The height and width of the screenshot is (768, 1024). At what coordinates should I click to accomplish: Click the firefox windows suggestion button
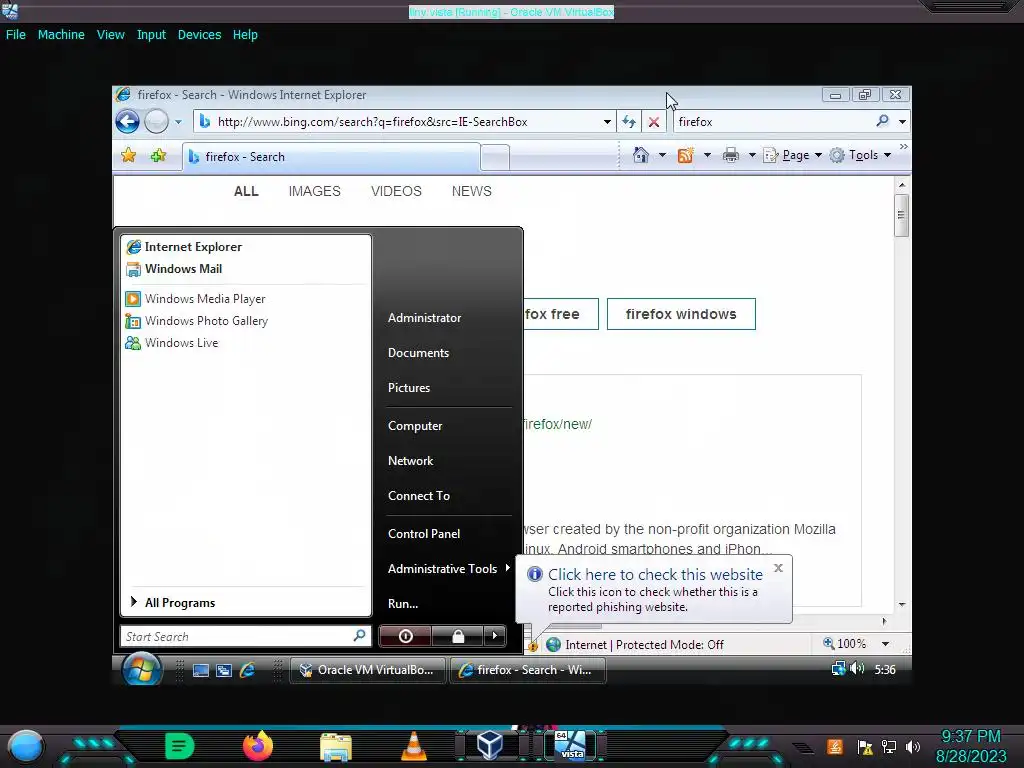pyautogui.click(x=681, y=314)
